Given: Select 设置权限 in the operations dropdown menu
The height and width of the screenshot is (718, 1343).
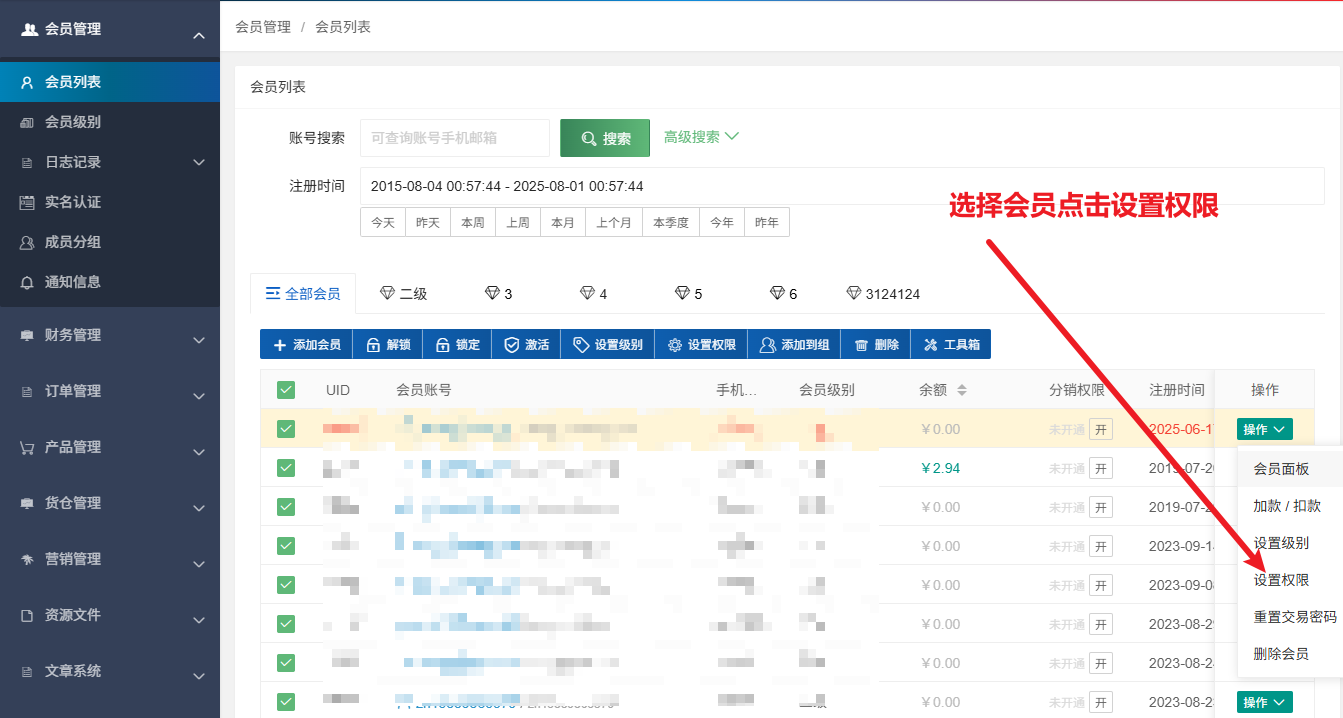Looking at the screenshot, I should 1281,580.
